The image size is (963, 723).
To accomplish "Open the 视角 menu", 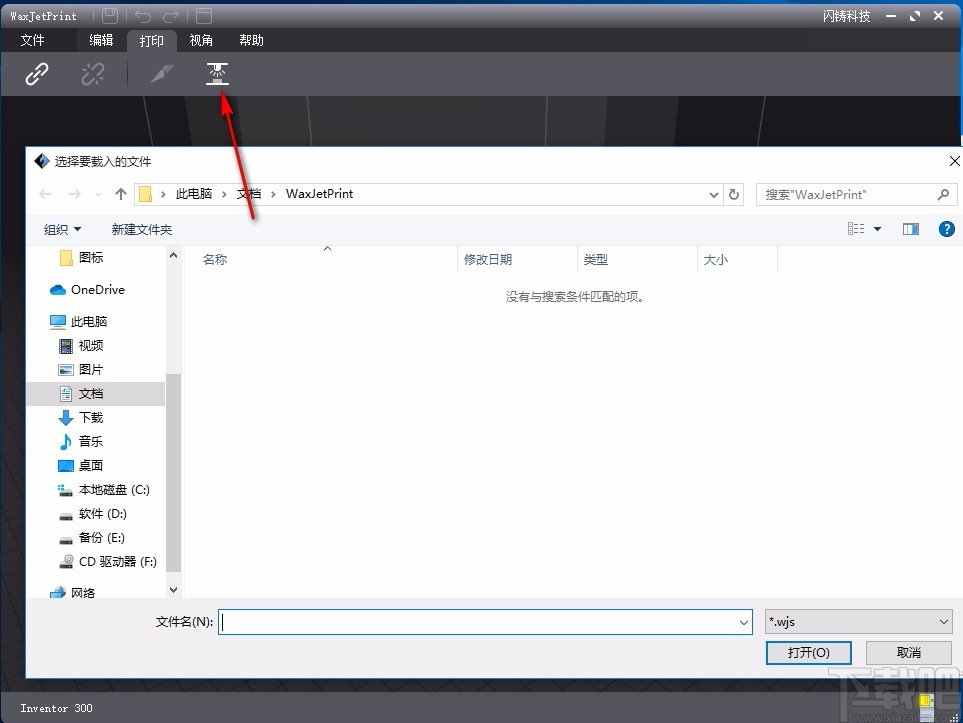I will 201,41.
